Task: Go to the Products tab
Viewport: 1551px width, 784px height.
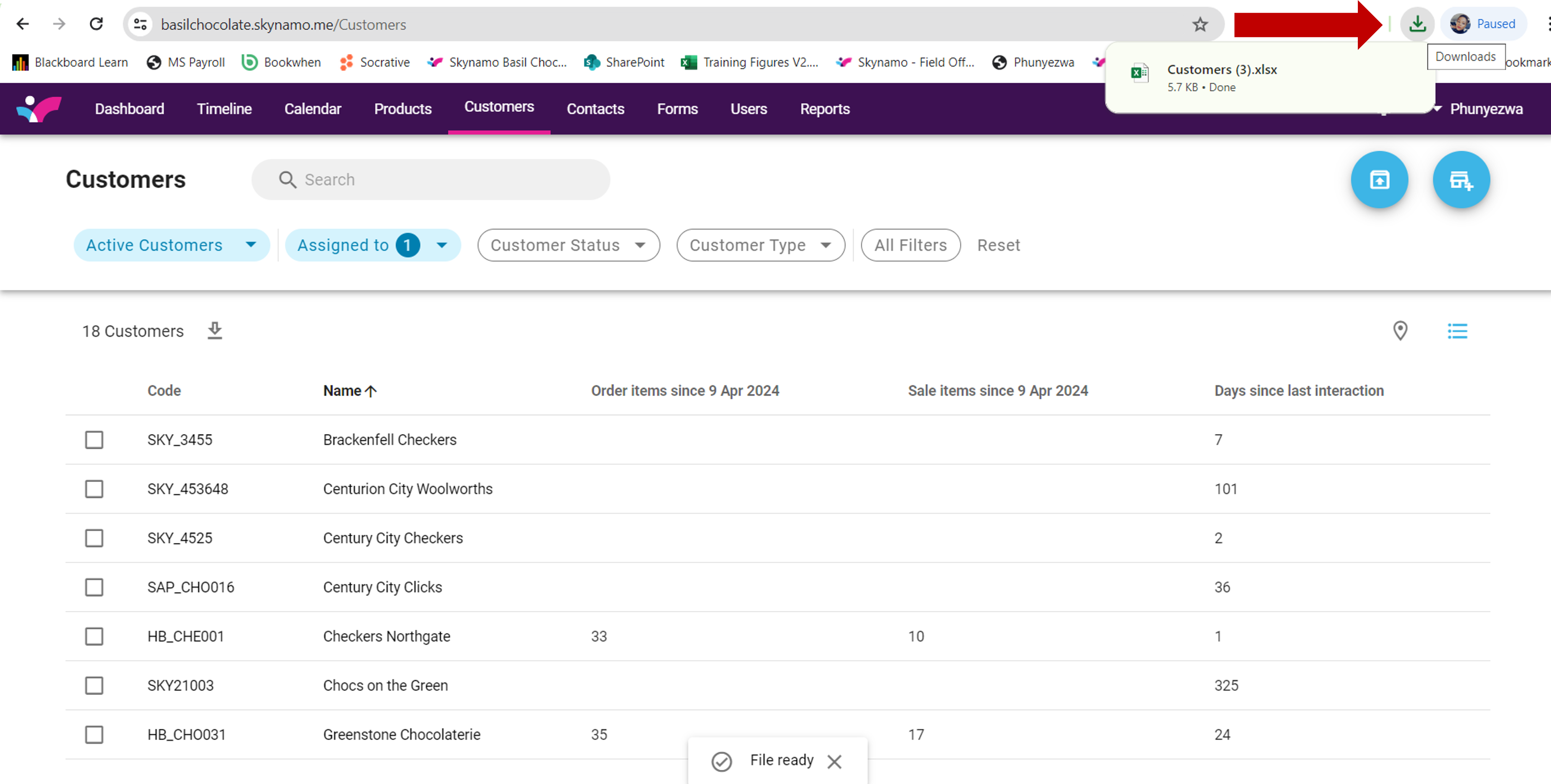Action: click(x=403, y=109)
